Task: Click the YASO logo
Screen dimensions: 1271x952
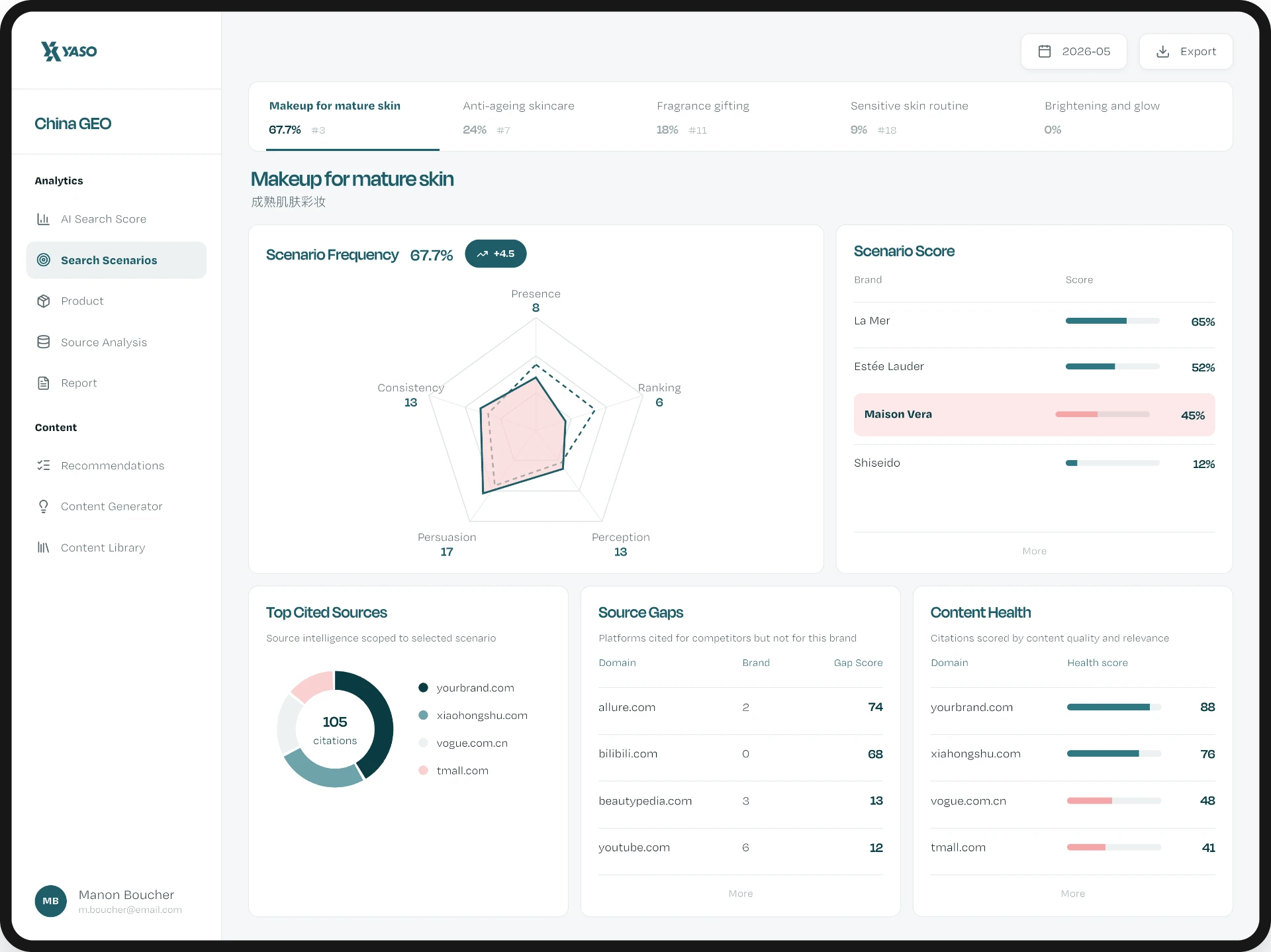Action: pos(69,51)
